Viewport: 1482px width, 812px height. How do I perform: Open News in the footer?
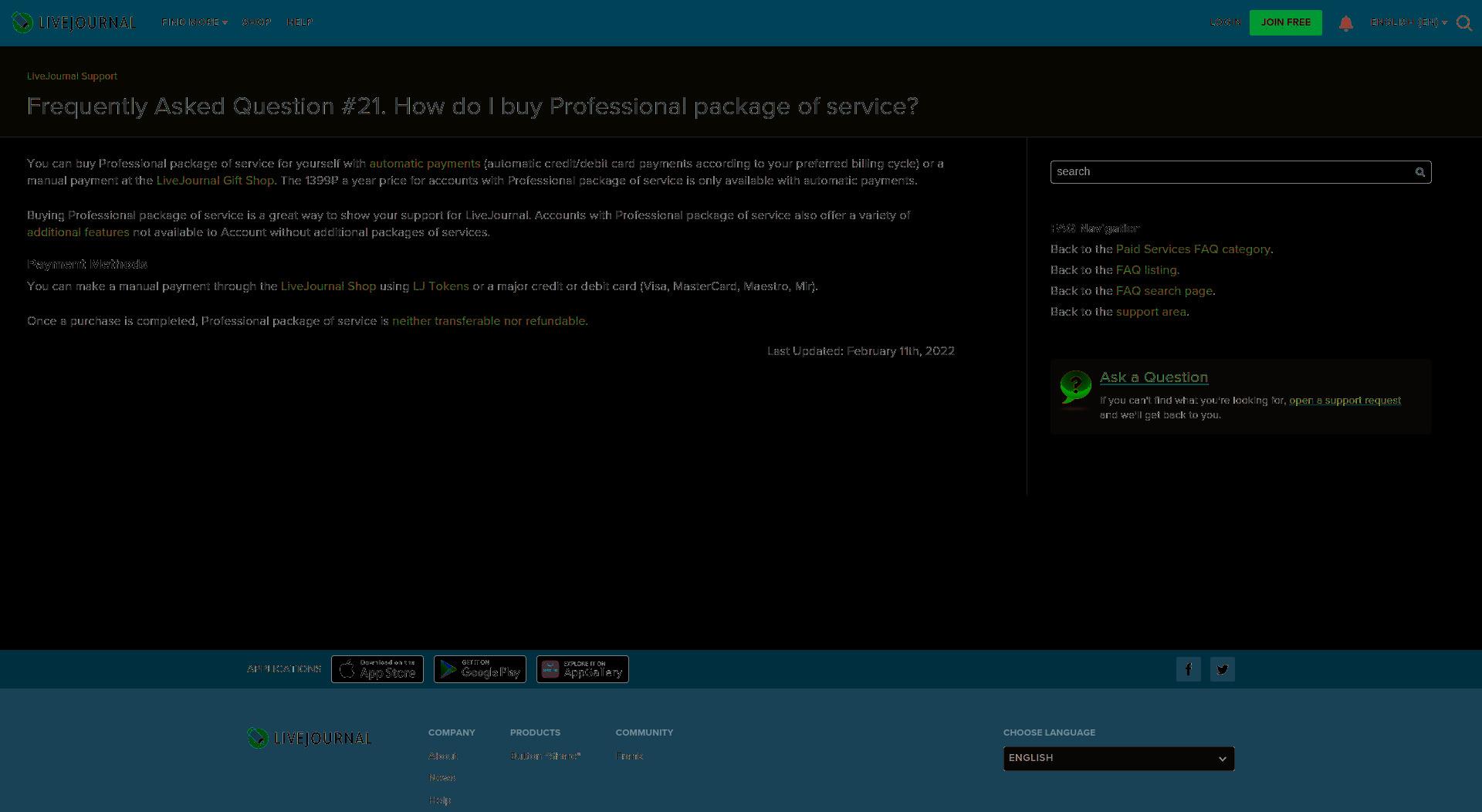pyautogui.click(x=442, y=778)
